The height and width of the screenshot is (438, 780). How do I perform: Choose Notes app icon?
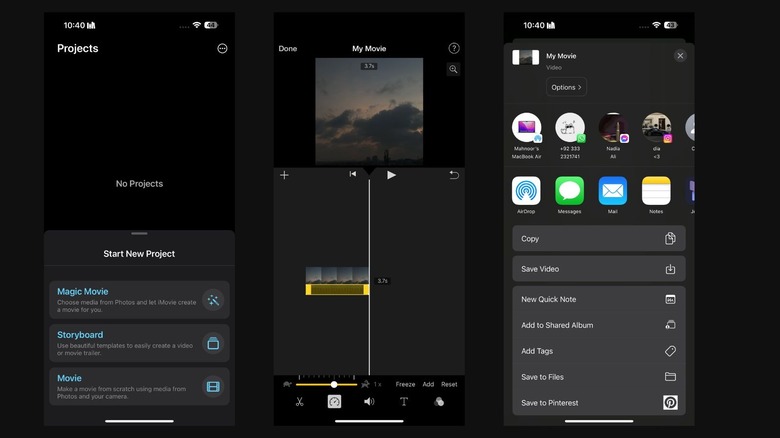[x=656, y=191]
